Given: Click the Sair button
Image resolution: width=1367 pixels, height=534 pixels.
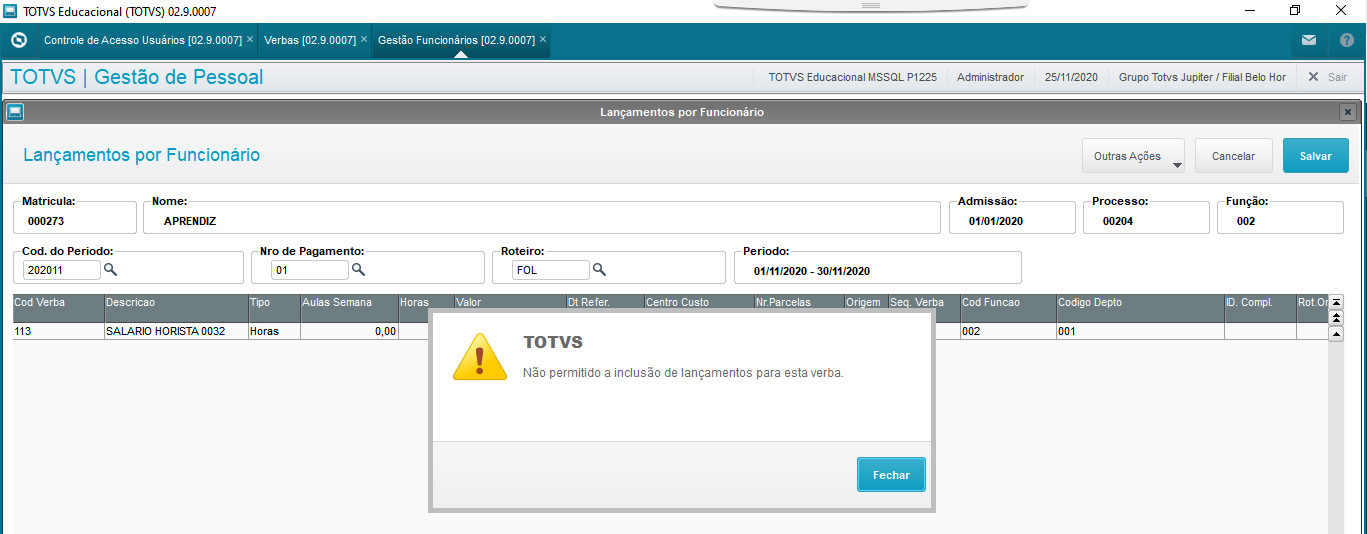Looking at the screenshot, I should coord(1328,77).
